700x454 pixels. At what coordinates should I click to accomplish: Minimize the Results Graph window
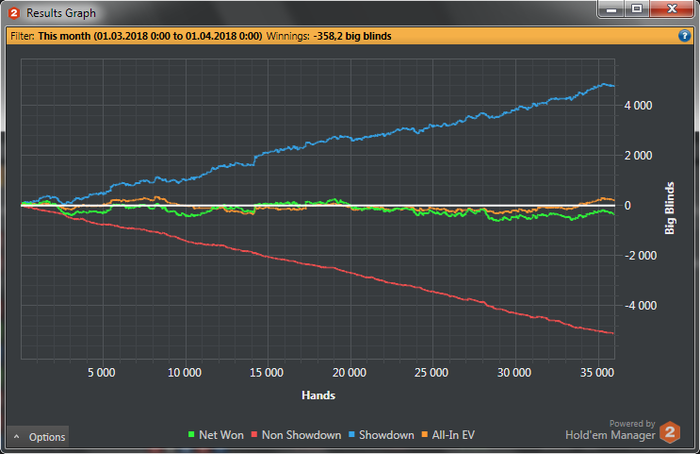[x=611, y=9]
